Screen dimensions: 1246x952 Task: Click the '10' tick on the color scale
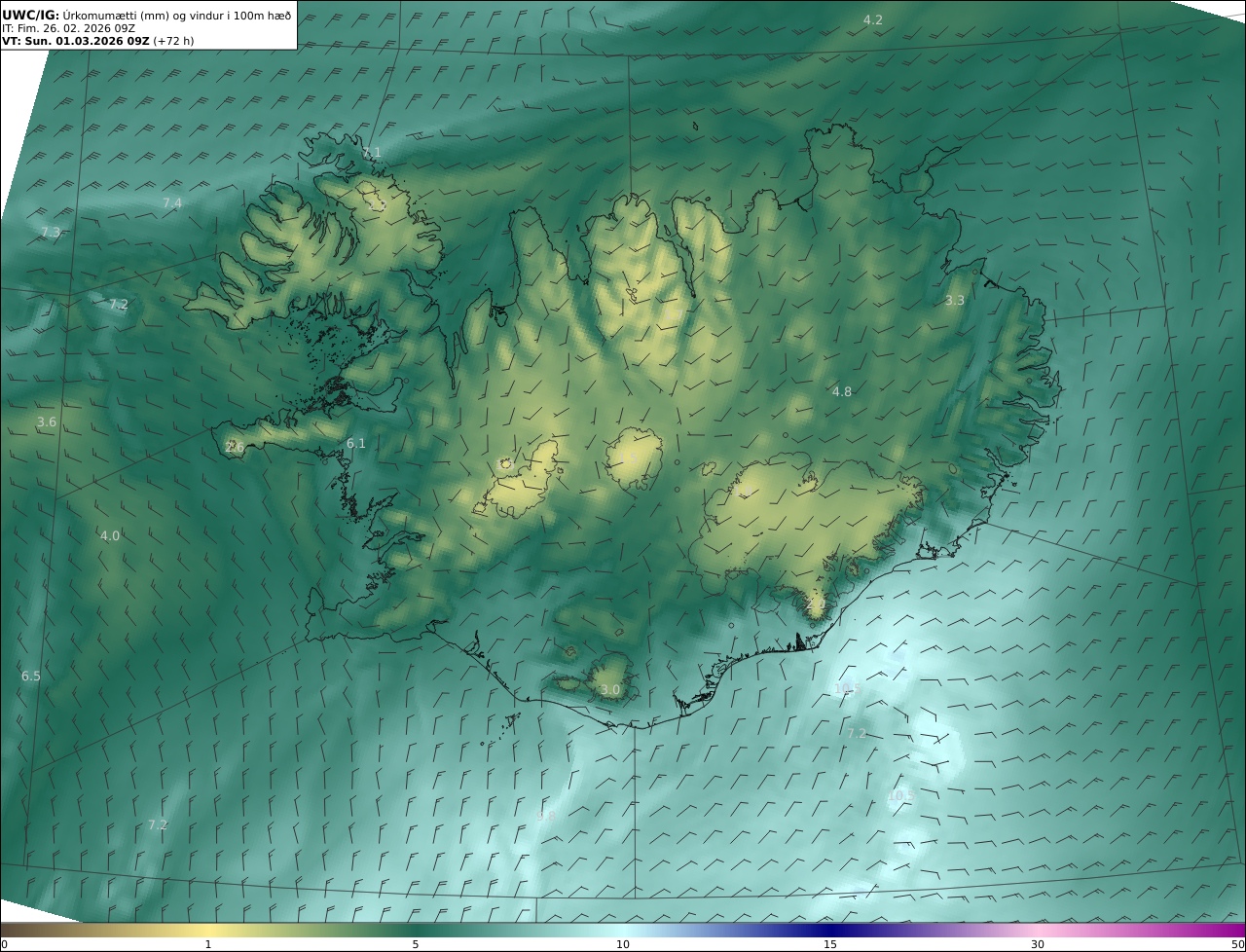pos(623,944)
